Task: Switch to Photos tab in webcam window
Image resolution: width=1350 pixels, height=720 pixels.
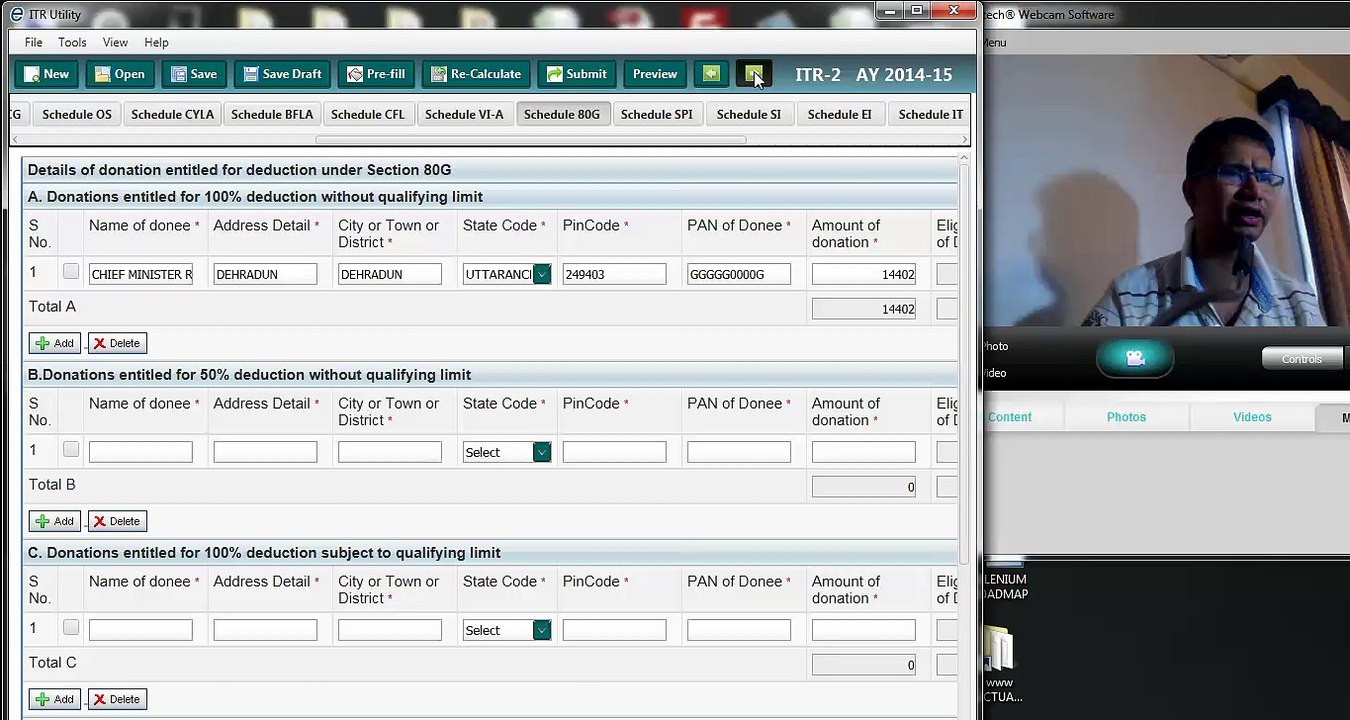Action: tap(1126, 417)
